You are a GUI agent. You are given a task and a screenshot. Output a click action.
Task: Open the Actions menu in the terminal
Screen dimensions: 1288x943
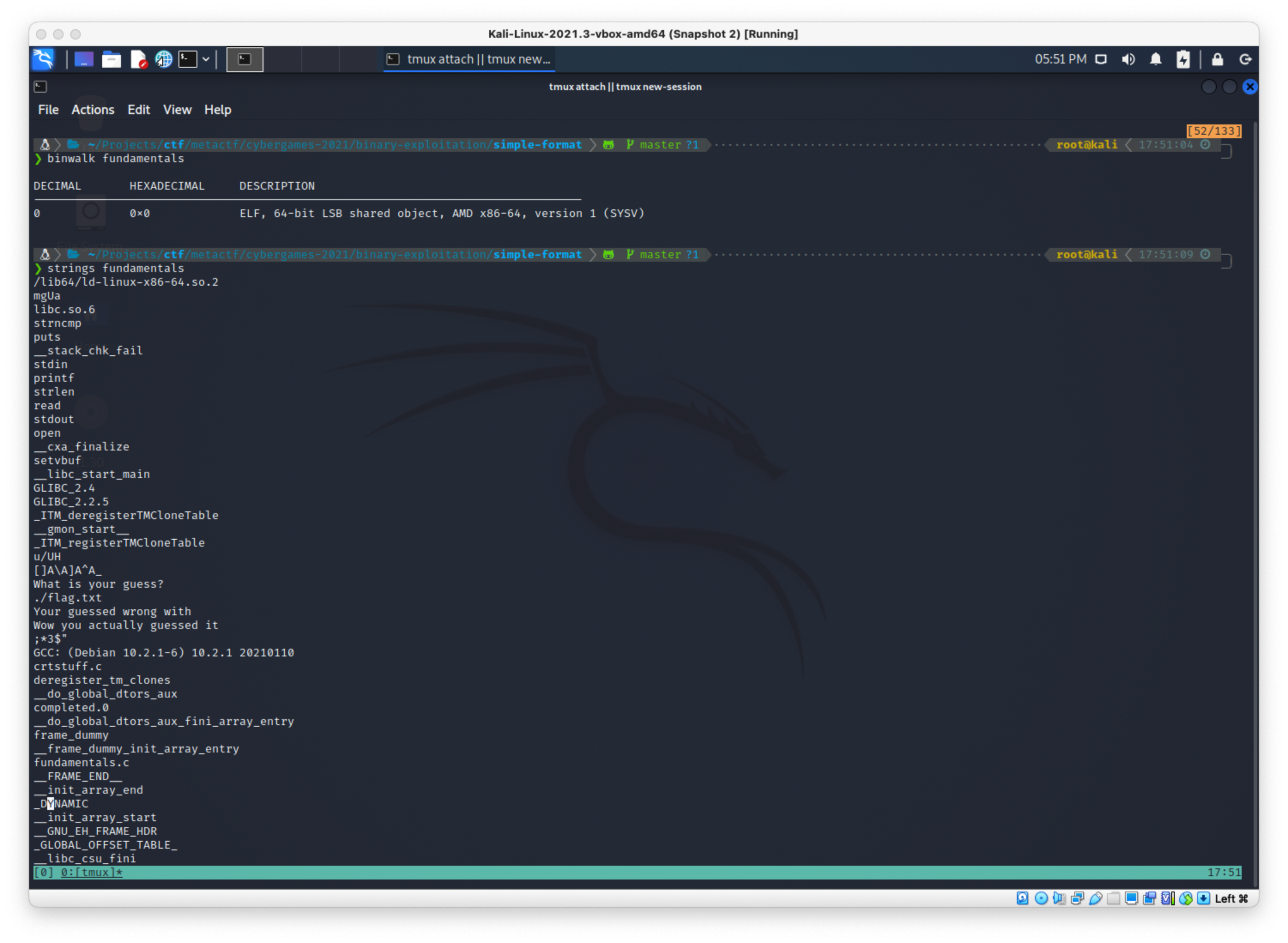(93, 109)
